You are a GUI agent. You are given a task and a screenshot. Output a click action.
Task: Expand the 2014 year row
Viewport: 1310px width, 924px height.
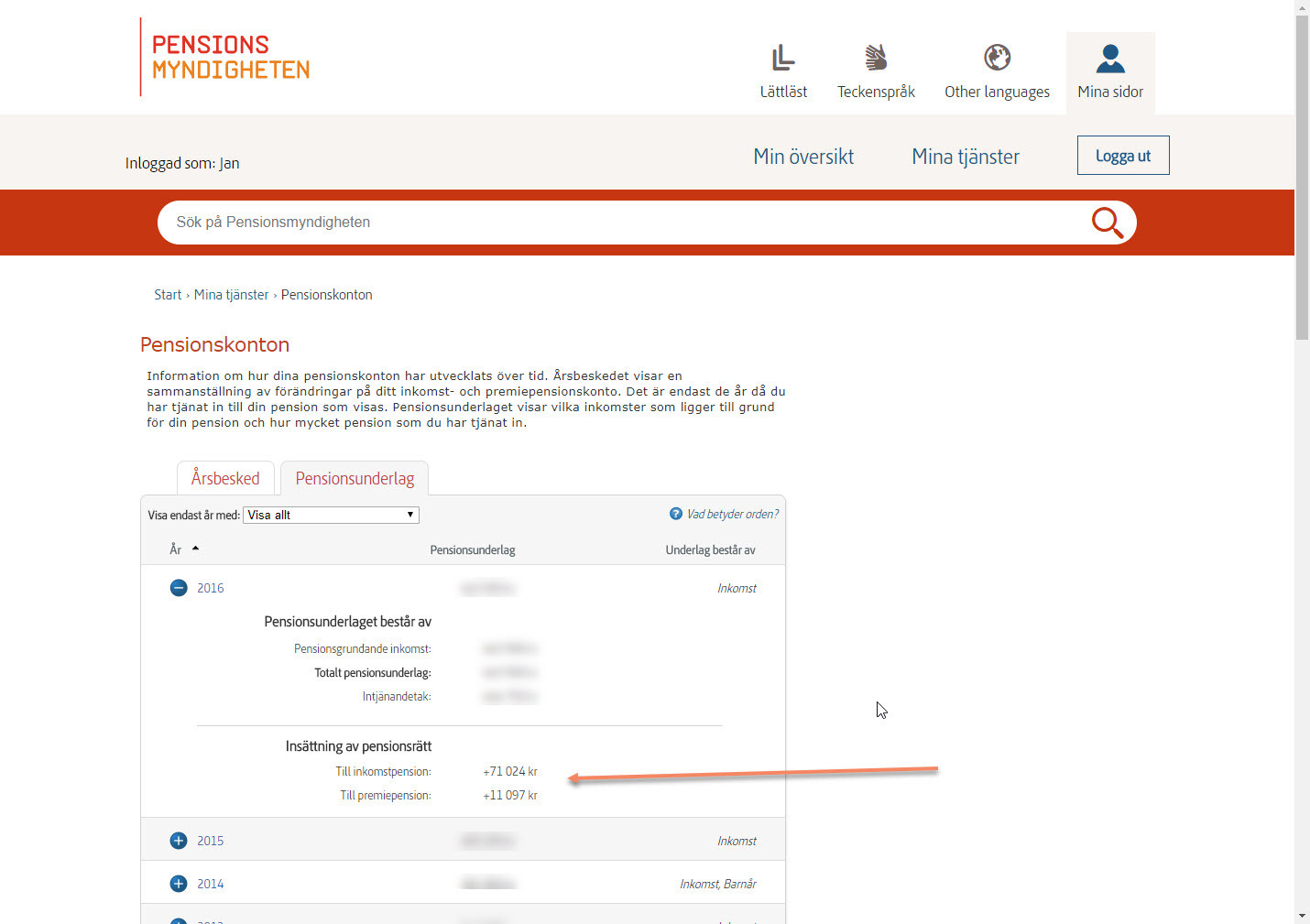[179, 884]
